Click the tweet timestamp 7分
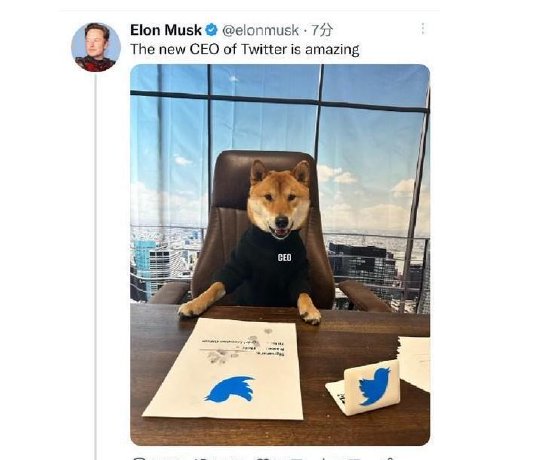550x460 pixels. [322, 30]
